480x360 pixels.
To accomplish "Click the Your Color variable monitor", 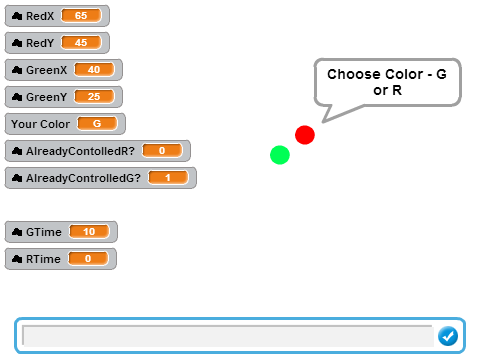I will click(65, 124).
